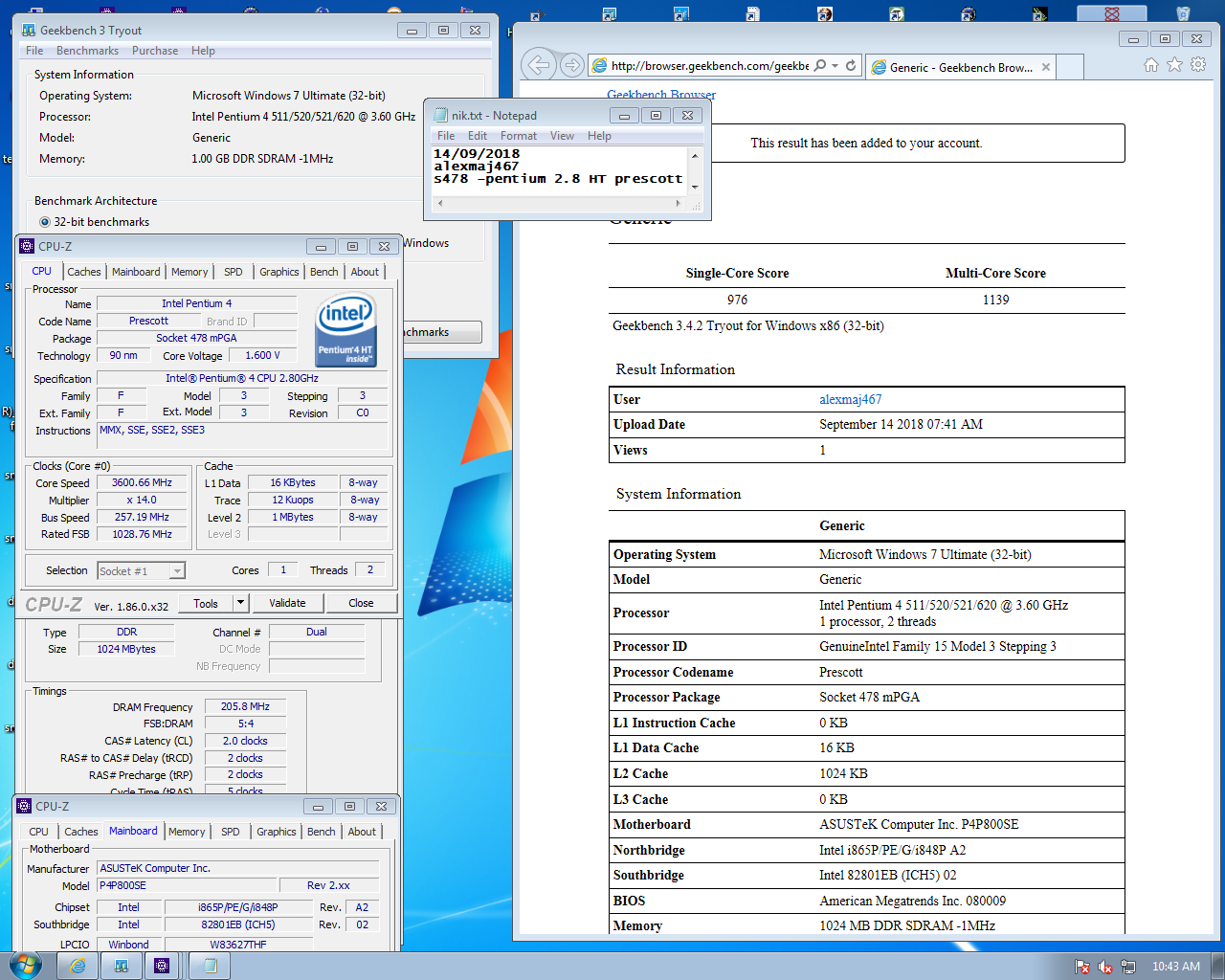Click the CPU-Z Tools button
The image size is (1225, 980).
tap(206, 603)
